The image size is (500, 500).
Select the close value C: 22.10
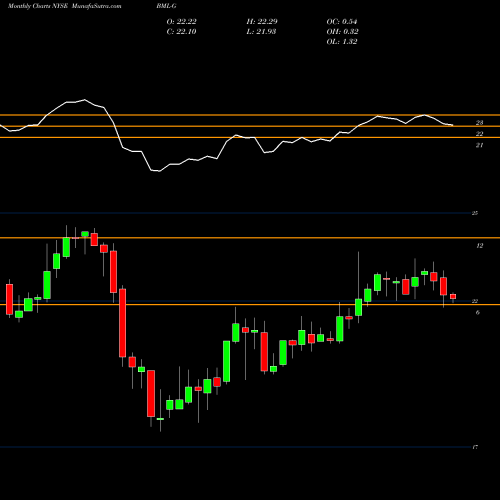coord(181,32)
